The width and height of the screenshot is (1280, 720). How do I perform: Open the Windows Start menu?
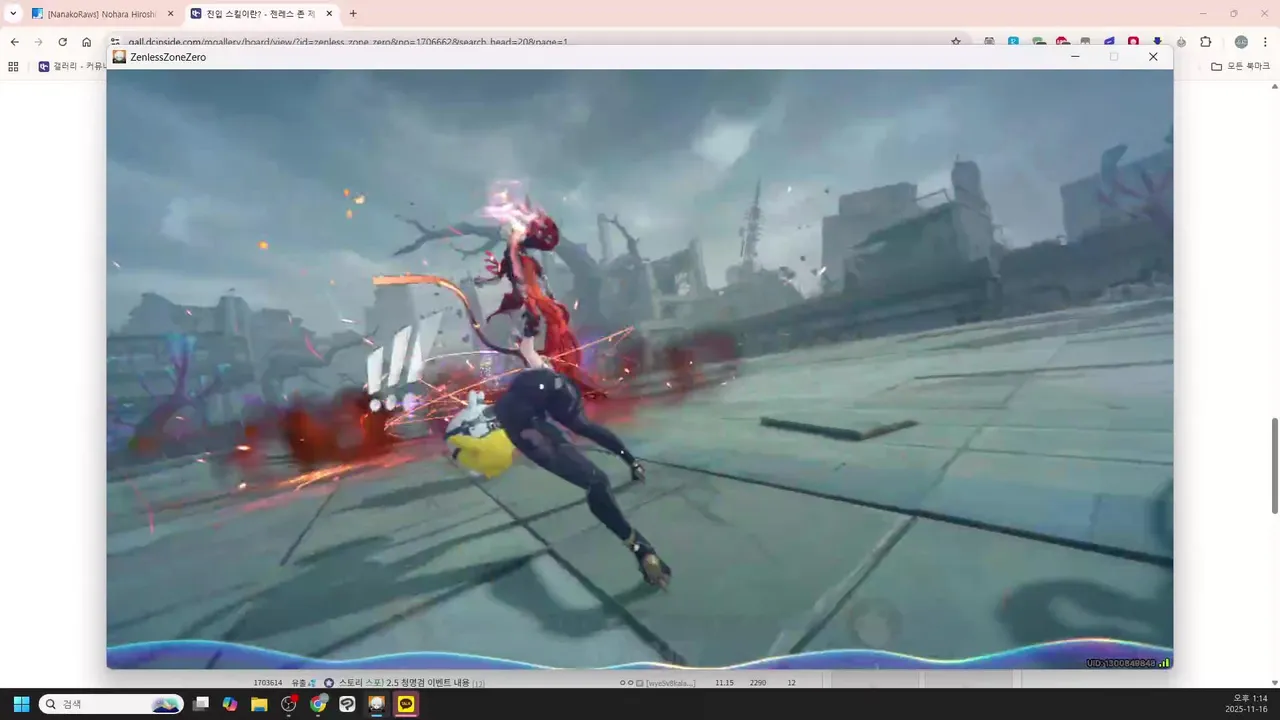pos(21,704)
